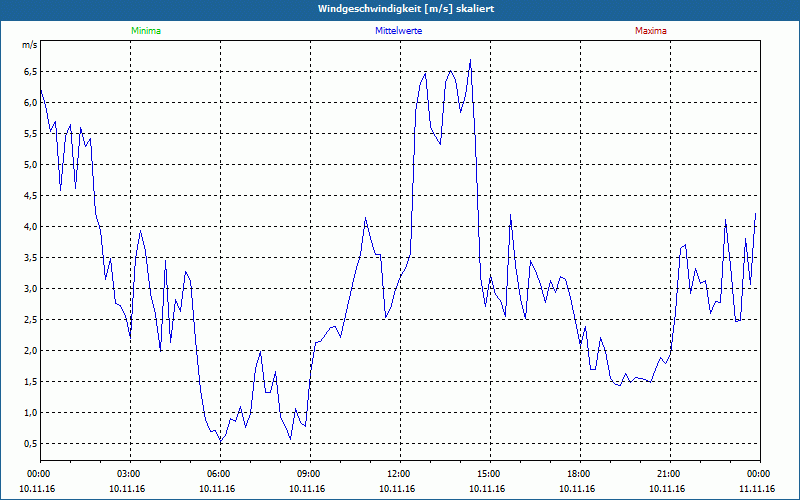Click the 21:00 time axis label
The height and width of the screenshot is (500, 800).
click(x=670, y=474)
